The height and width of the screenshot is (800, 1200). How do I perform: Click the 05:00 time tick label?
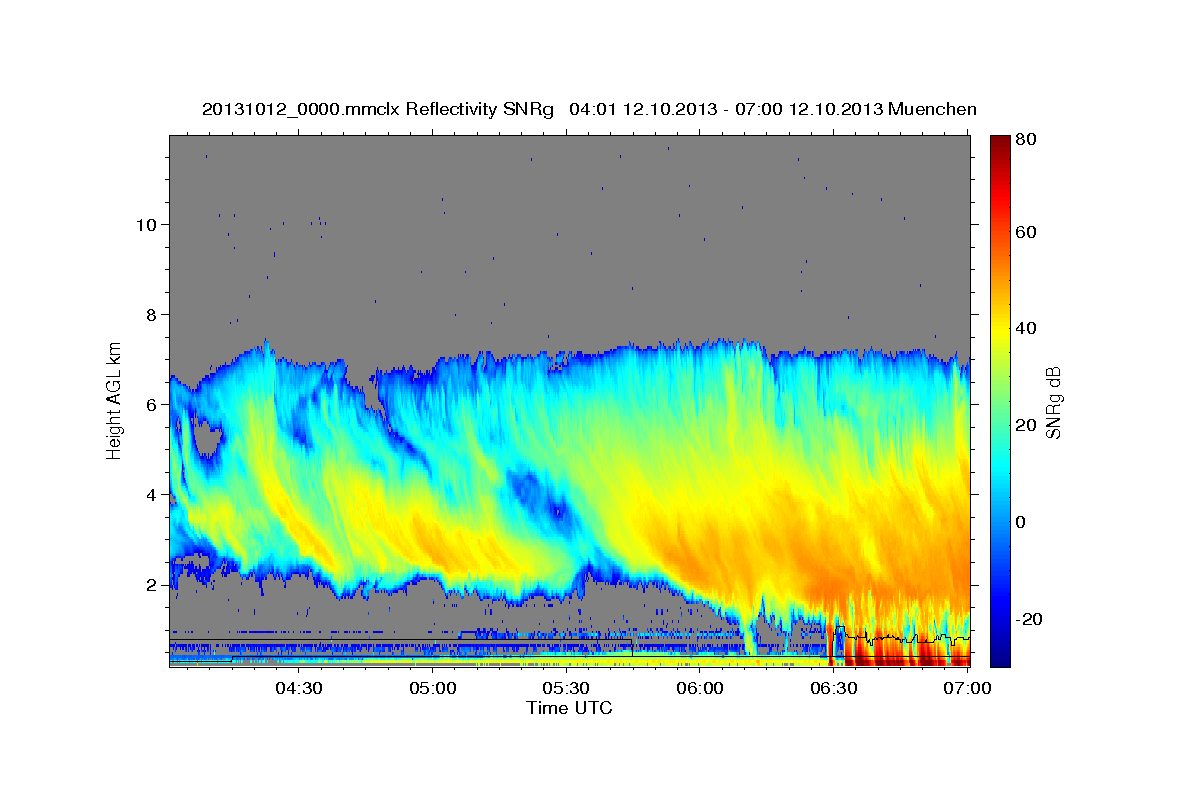(x=433, y=688)
